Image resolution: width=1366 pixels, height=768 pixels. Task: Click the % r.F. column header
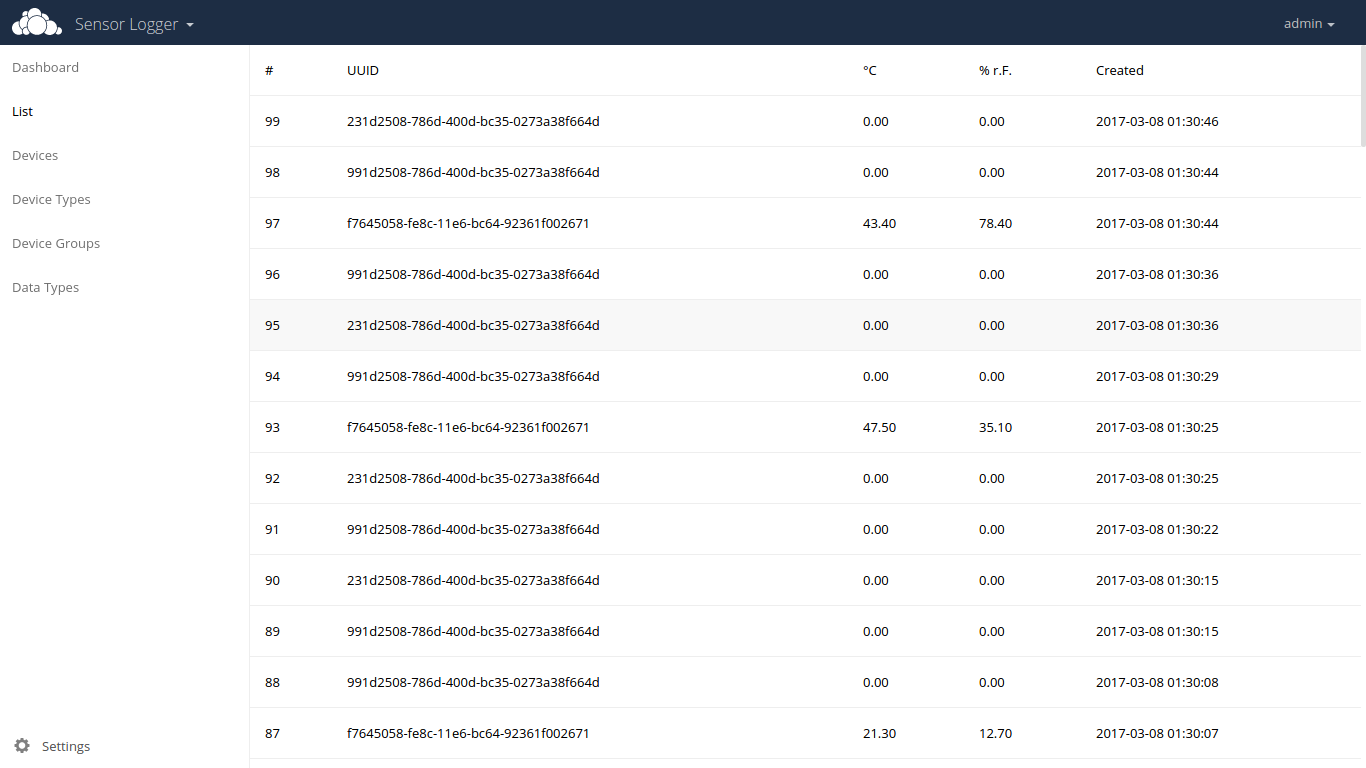996,71
